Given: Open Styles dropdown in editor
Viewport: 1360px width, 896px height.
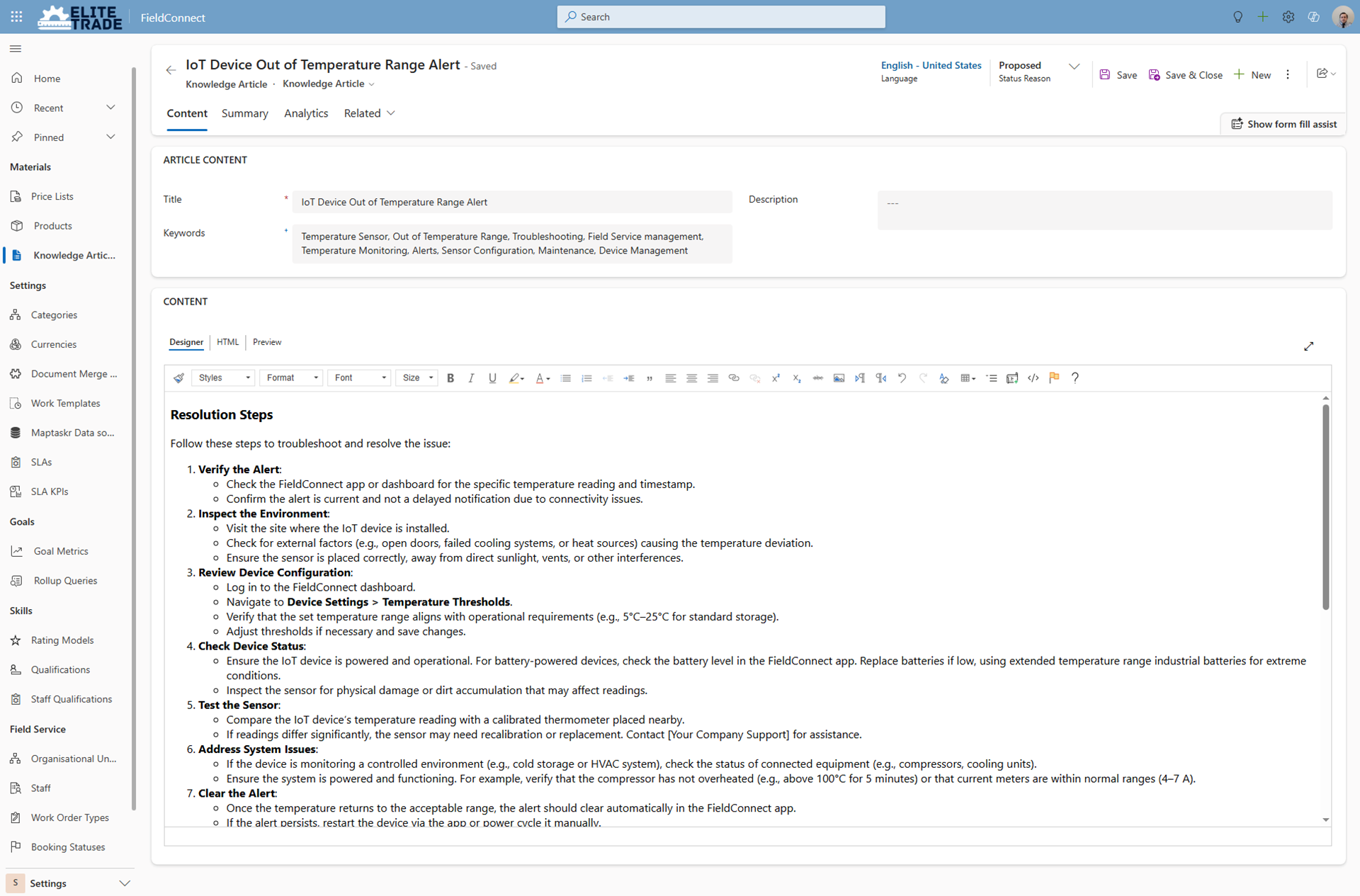Looking at the screenshot, I should [223, 378].
